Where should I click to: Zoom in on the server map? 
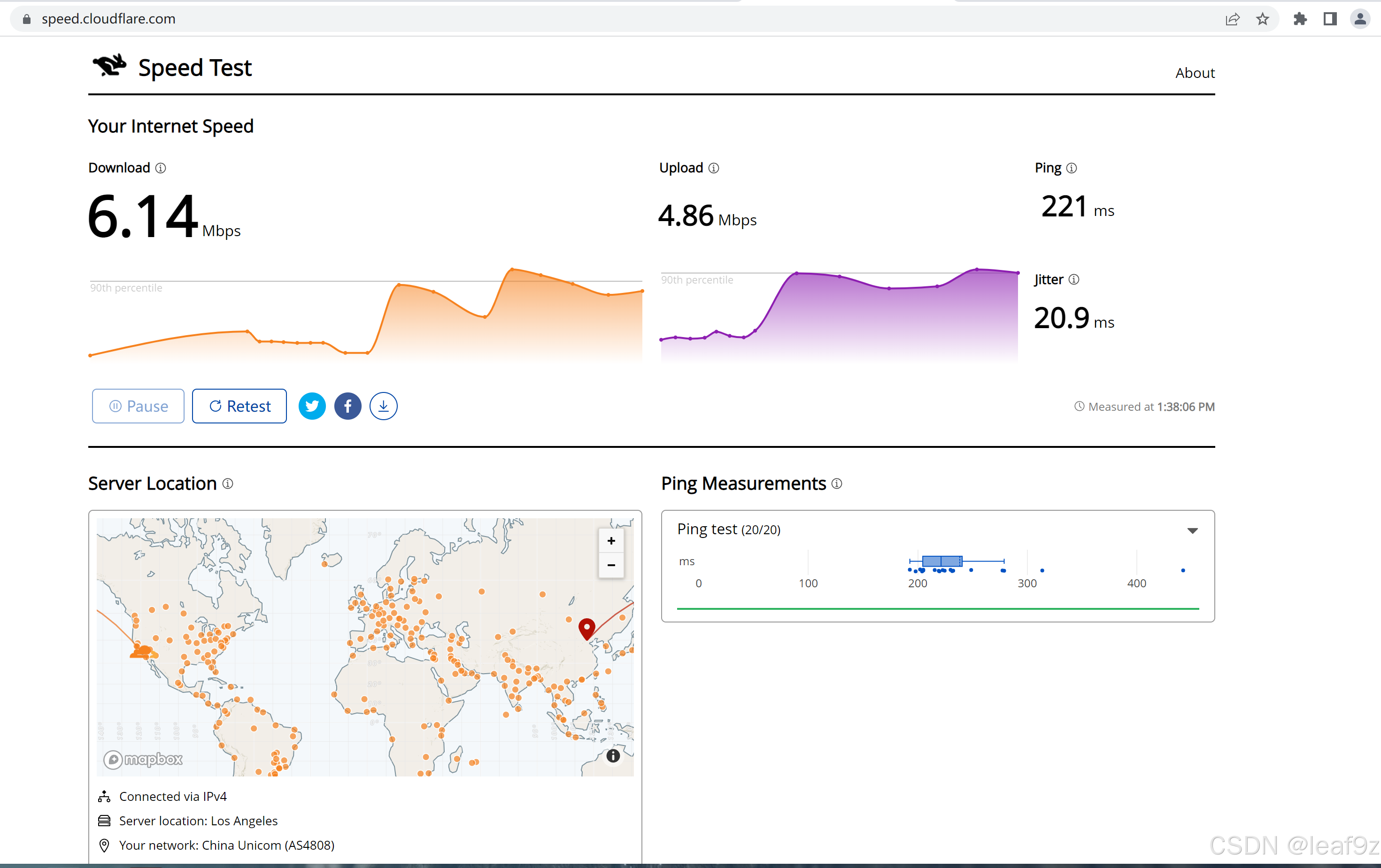(x=611, y=541)
